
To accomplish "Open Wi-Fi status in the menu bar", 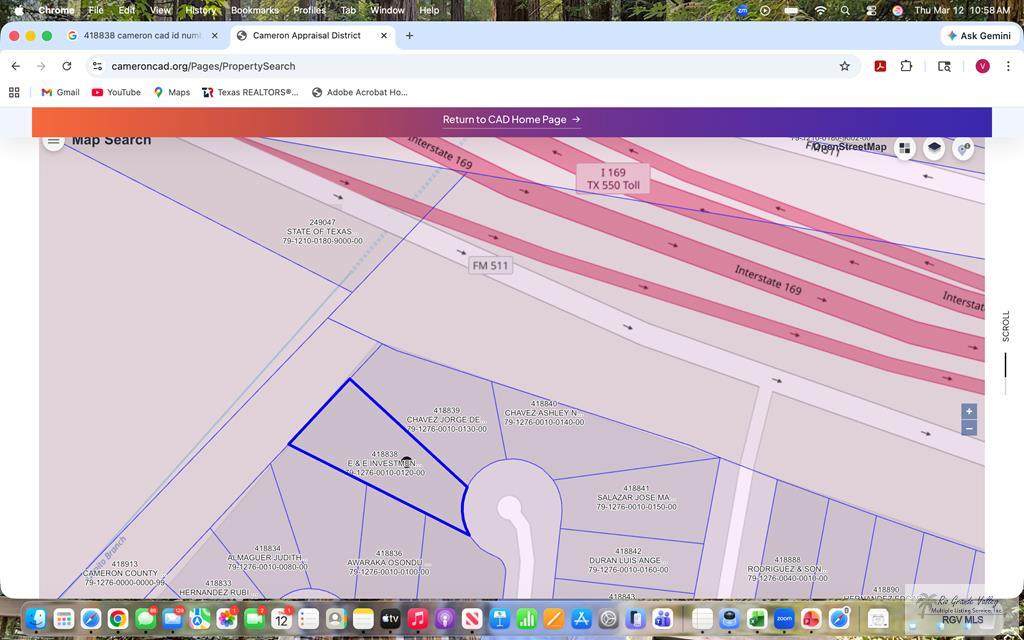I will [x=820, y=10].
